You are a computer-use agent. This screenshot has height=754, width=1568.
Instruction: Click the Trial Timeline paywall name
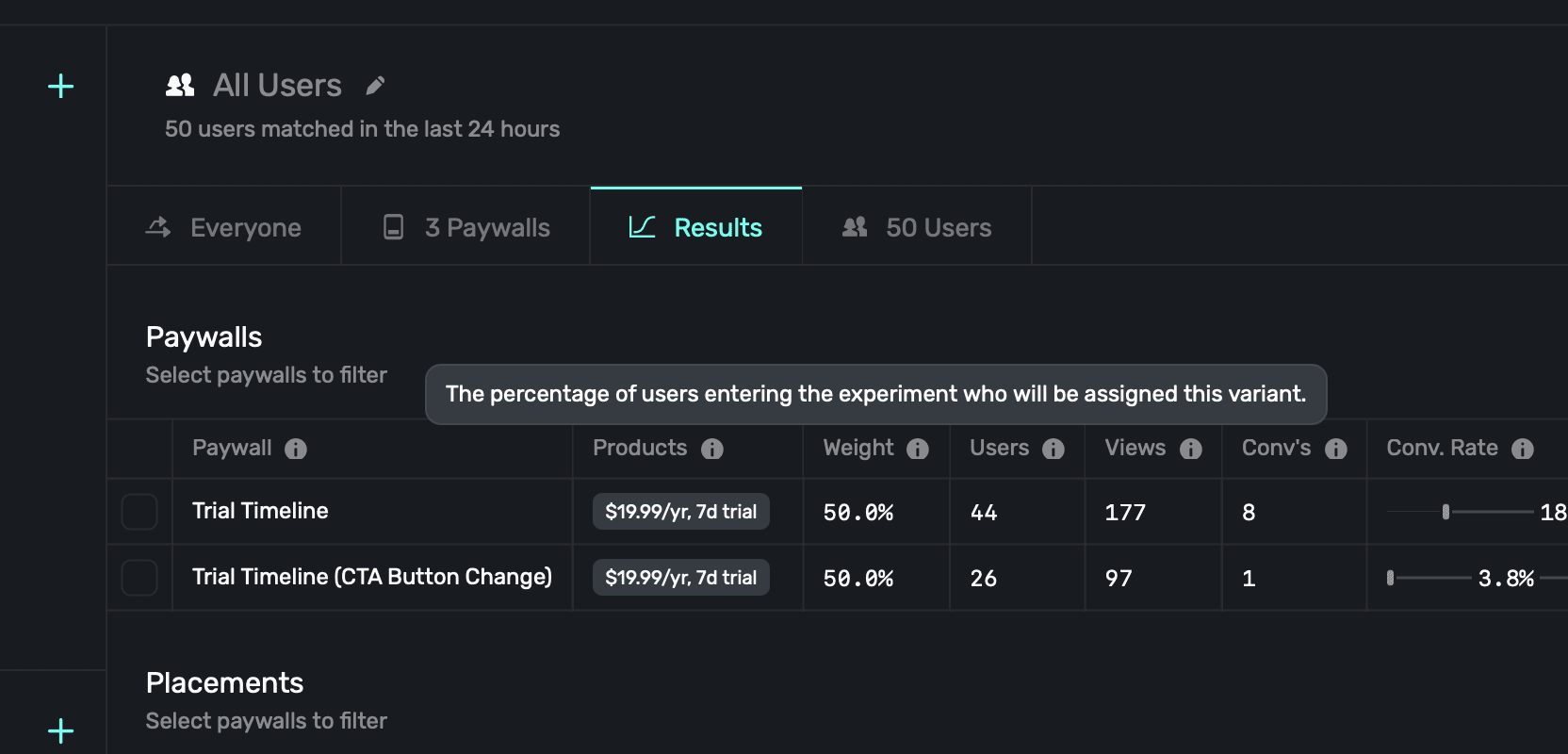pos(260,511)
